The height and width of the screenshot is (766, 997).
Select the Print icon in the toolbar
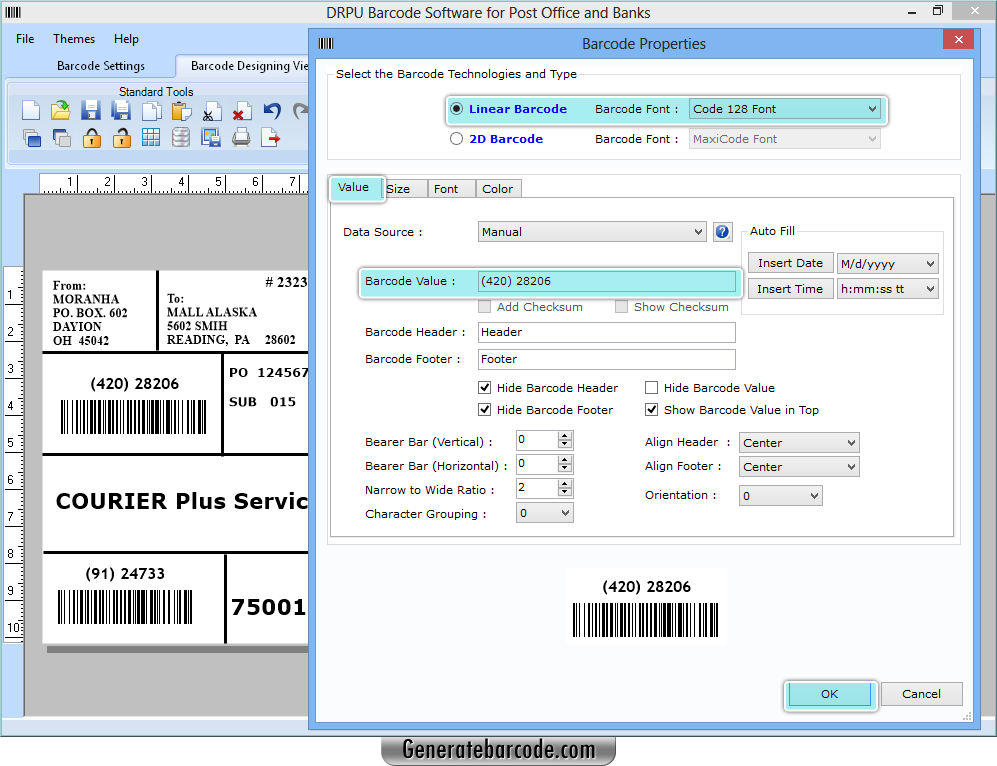point(241,138)
